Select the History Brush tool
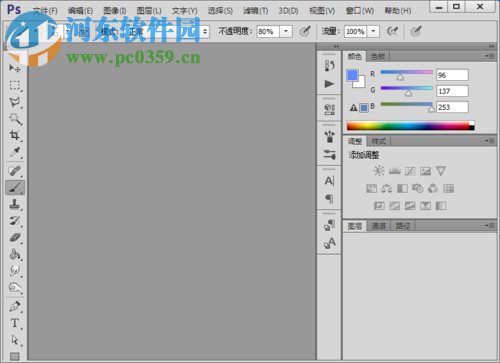Screen dimensions: 500x363 15,221
